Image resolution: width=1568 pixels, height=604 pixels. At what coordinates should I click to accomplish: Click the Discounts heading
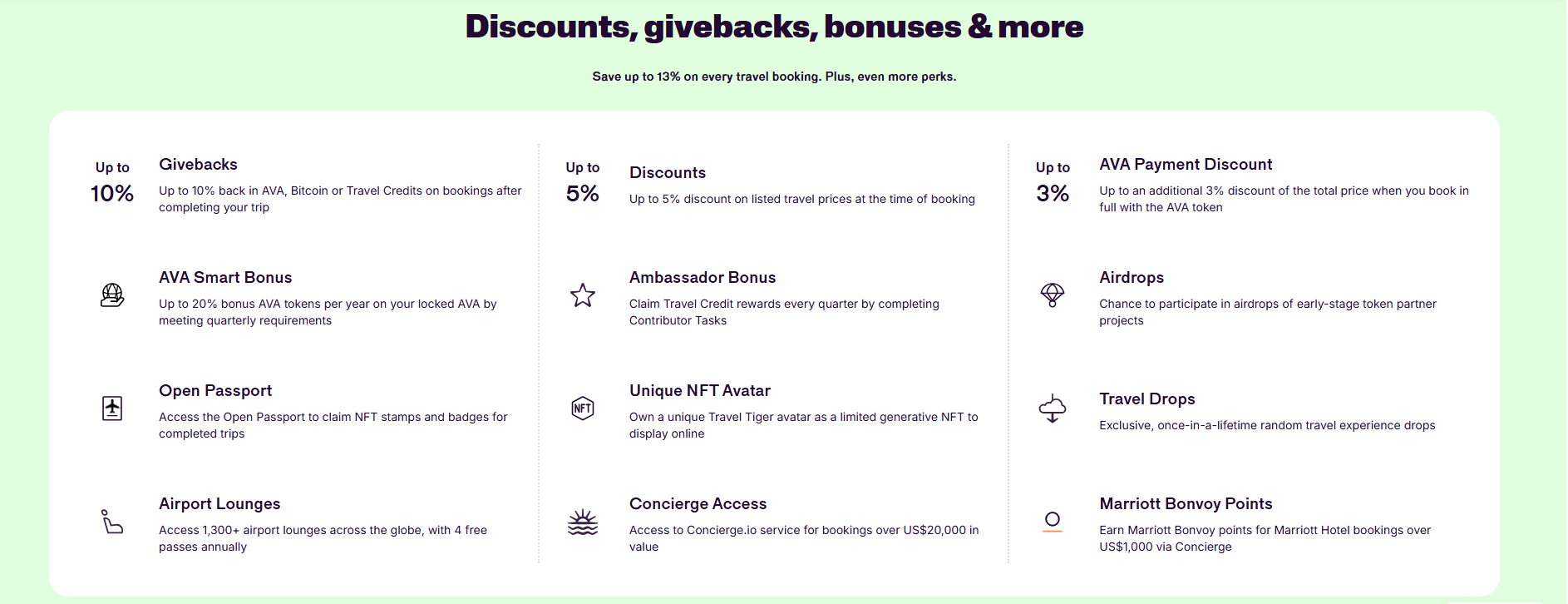[668, 173]
